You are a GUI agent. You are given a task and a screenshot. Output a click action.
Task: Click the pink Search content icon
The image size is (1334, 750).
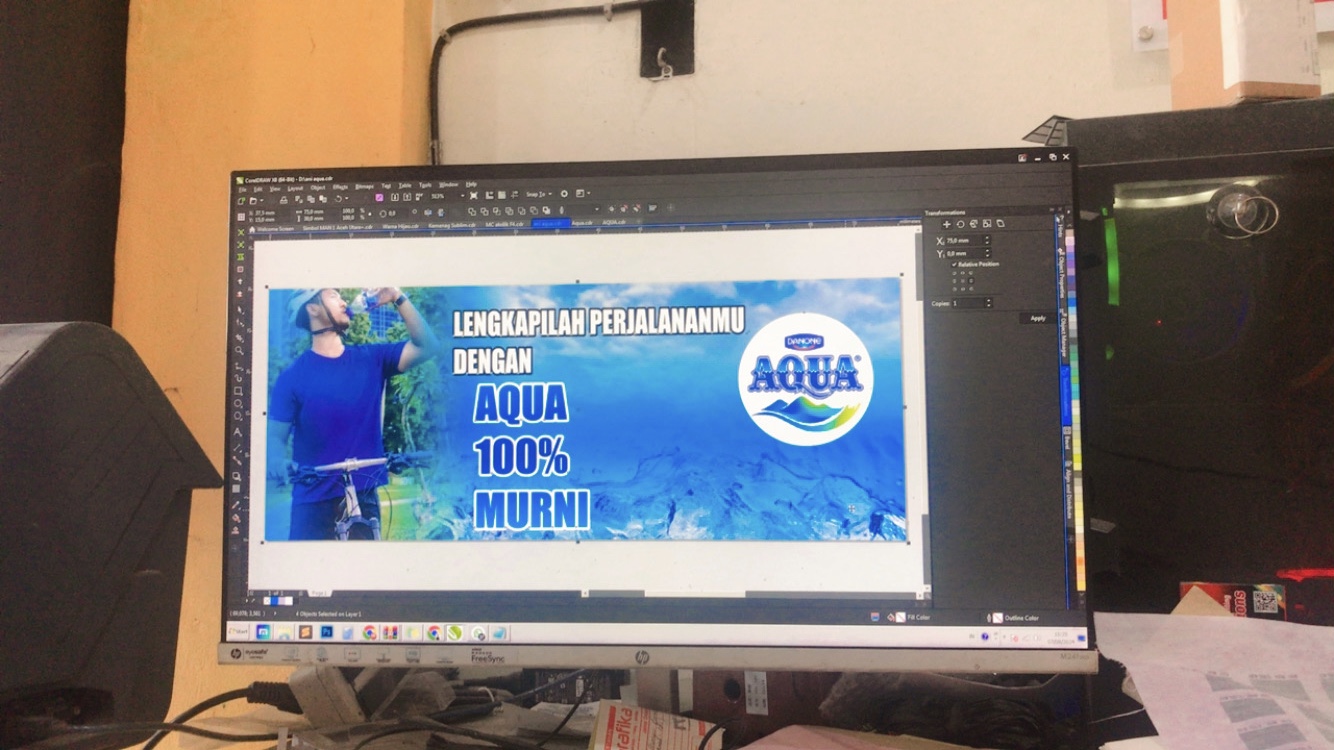click(x=379, y=198)
